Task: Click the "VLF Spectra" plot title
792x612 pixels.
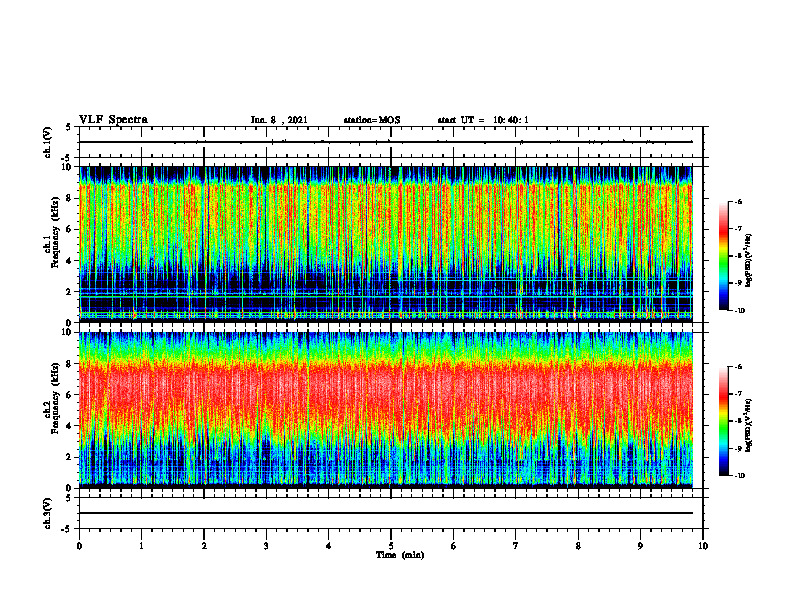Action: 113,120
